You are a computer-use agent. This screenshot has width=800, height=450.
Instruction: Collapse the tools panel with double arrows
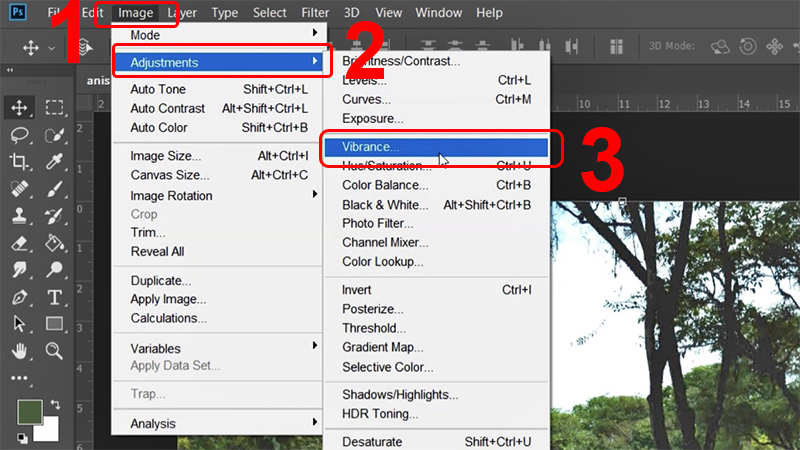(x=10, y=71)
